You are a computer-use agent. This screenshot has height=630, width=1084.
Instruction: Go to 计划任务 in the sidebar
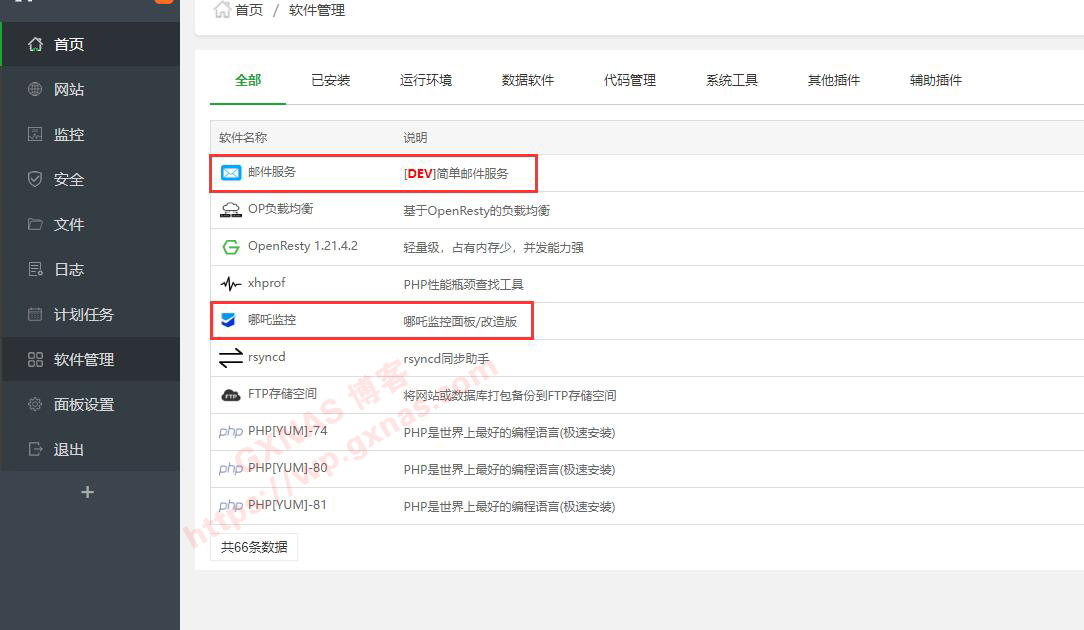[84, 315]
